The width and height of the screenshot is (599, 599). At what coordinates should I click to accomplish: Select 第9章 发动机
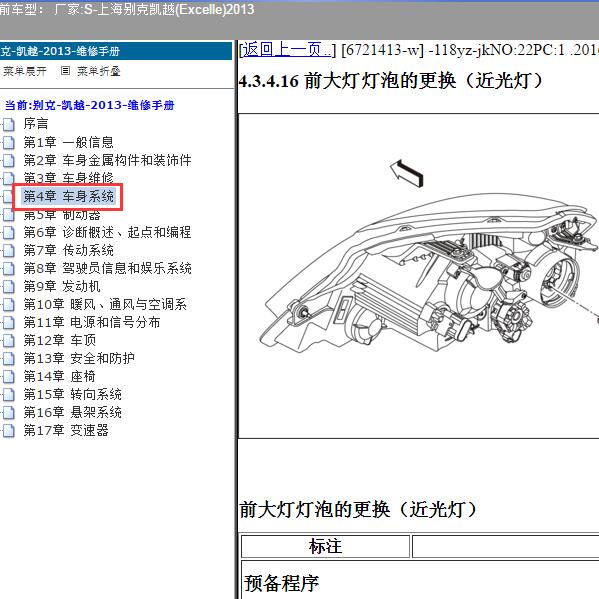[62, 286]
